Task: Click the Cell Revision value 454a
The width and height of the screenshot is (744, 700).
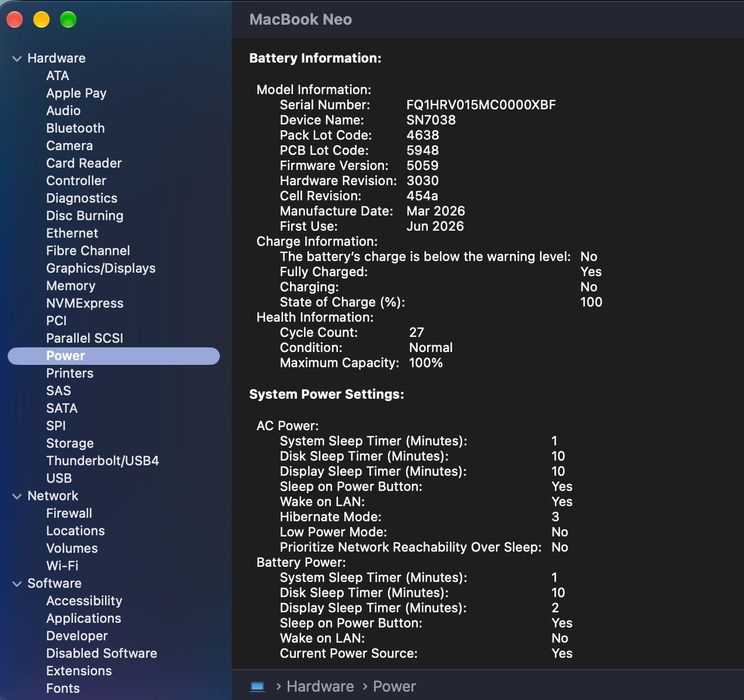Action: click(x=422, y=196)
